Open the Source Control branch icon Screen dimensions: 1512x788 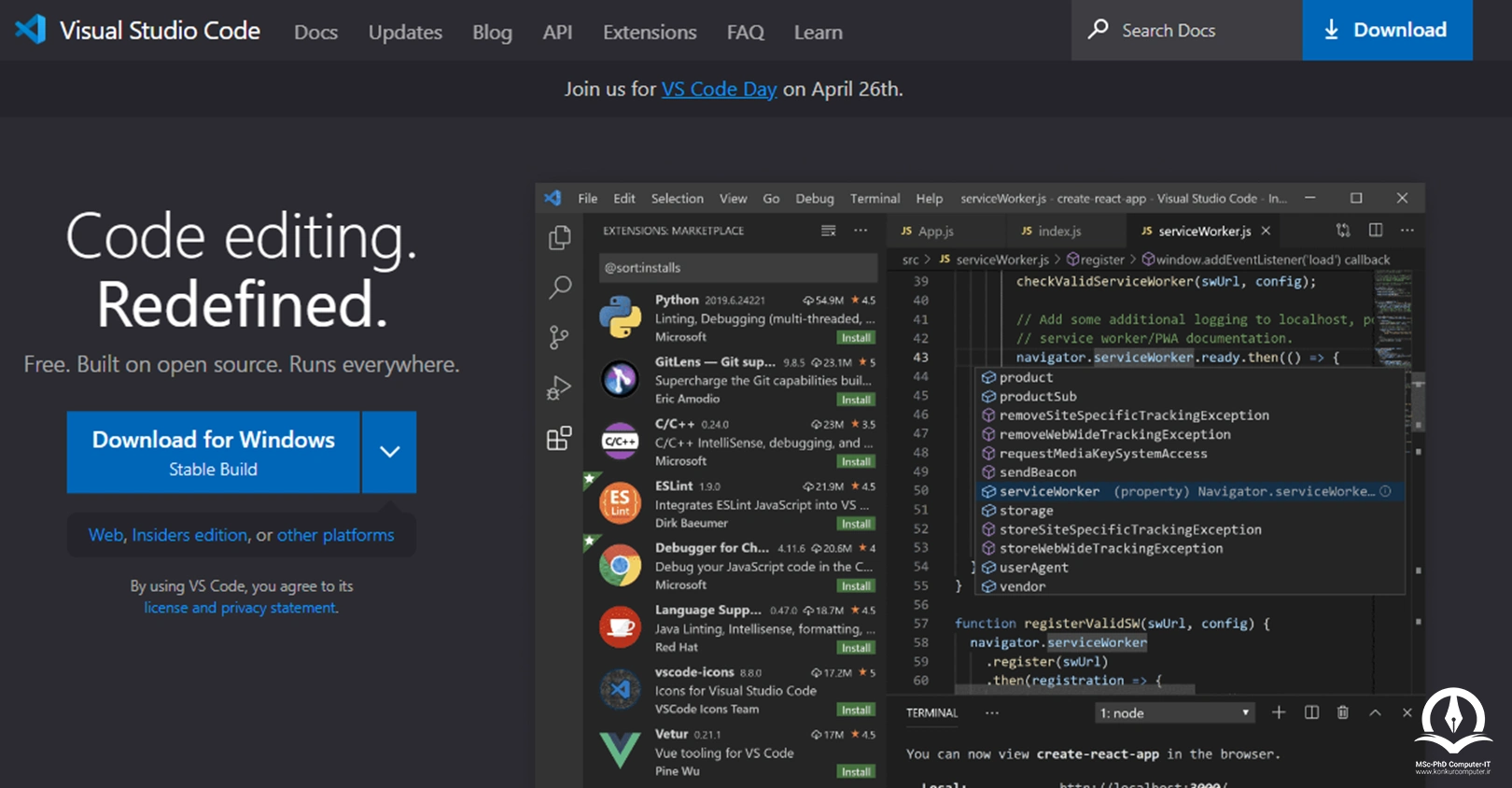point(559,337)
